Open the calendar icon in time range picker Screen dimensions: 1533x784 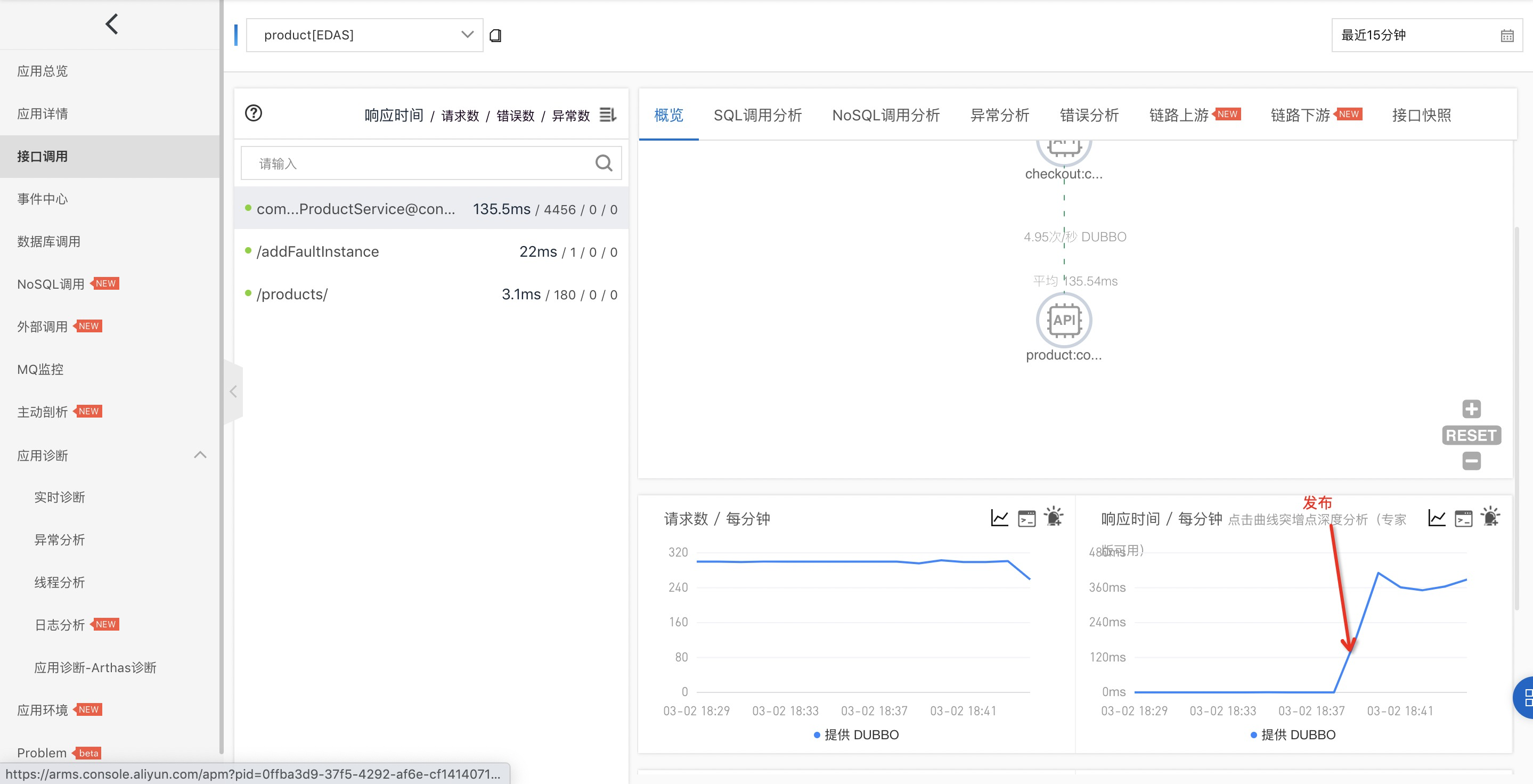(1507, 36)
